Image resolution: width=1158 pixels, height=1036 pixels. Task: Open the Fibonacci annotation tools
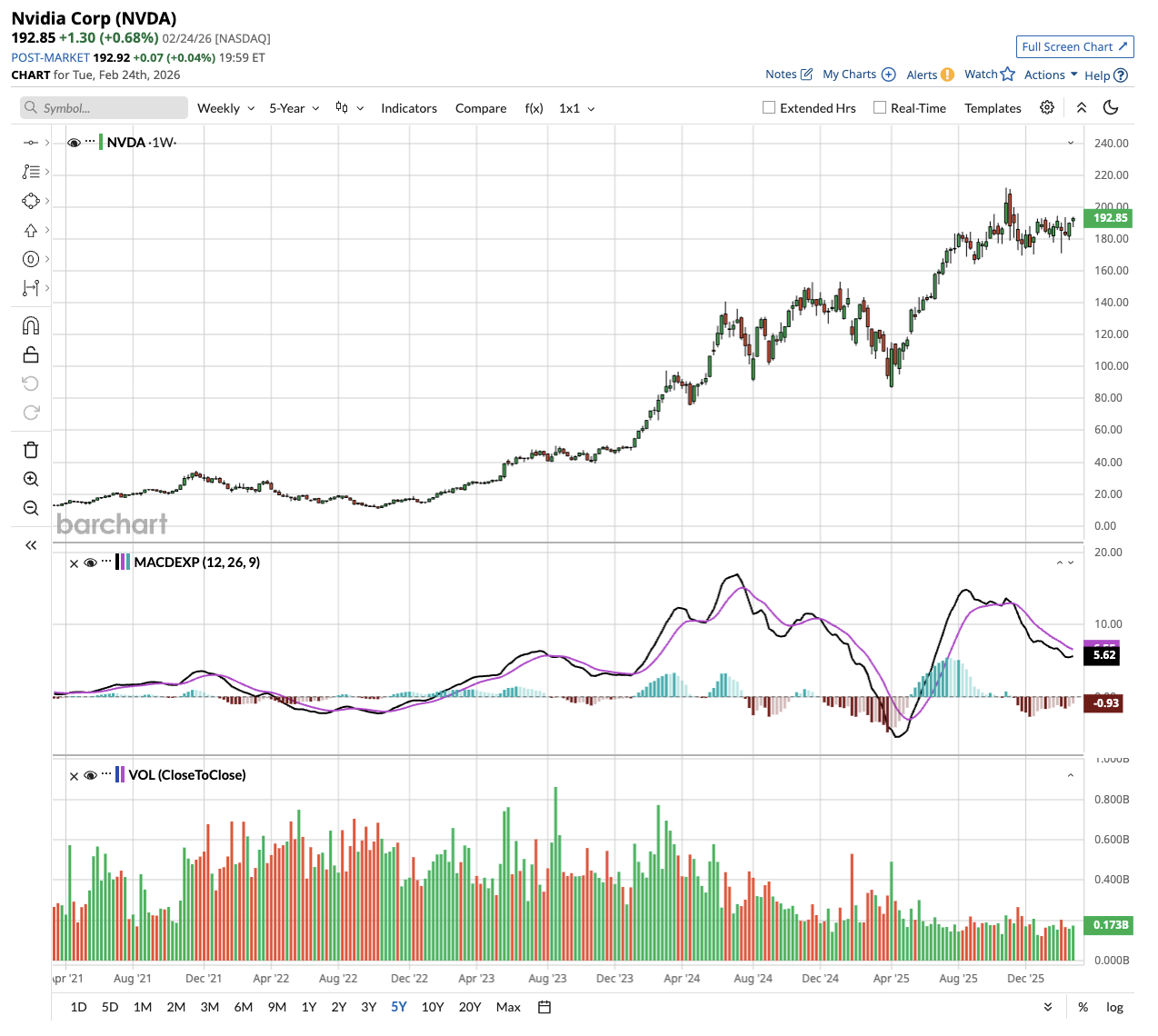tap(31, 172)
